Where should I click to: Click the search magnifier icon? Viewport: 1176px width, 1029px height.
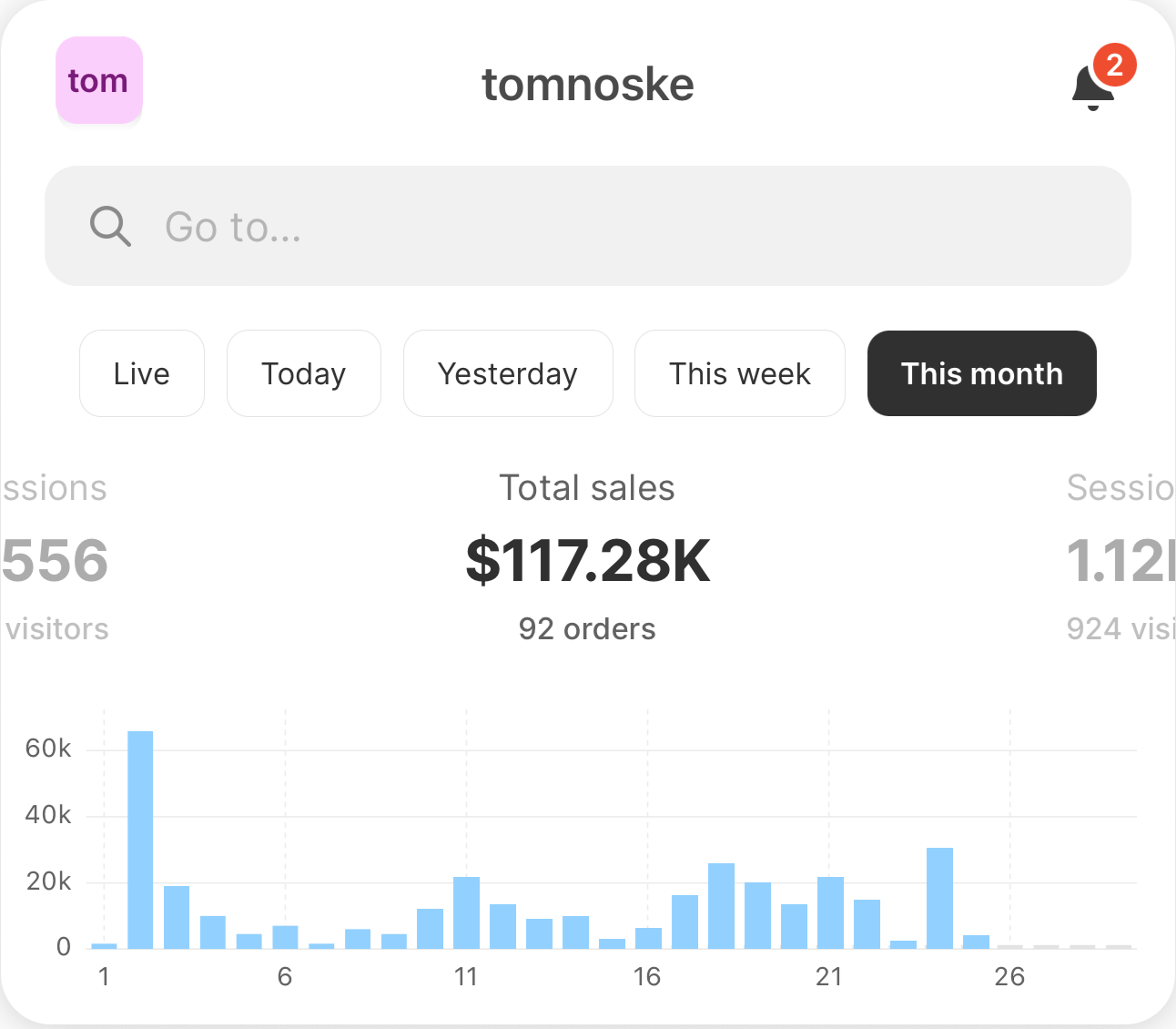pos(110,226)
